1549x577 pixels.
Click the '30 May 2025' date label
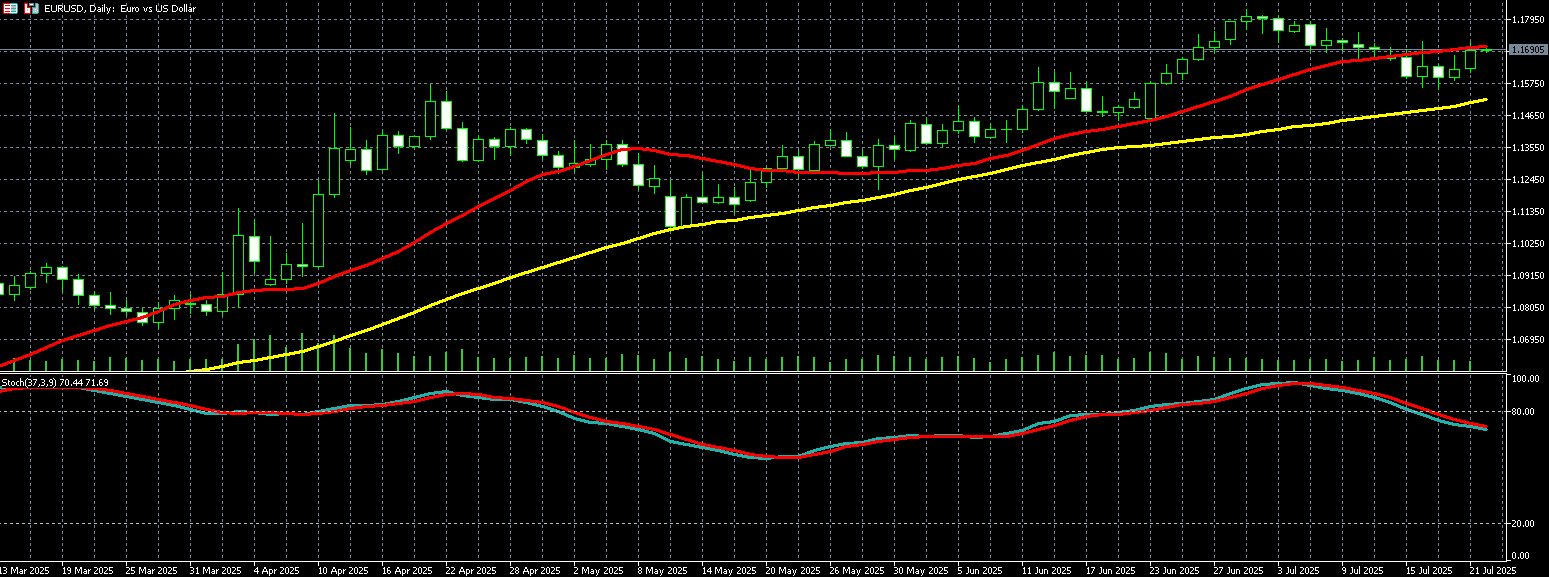(x=920, y=570)
